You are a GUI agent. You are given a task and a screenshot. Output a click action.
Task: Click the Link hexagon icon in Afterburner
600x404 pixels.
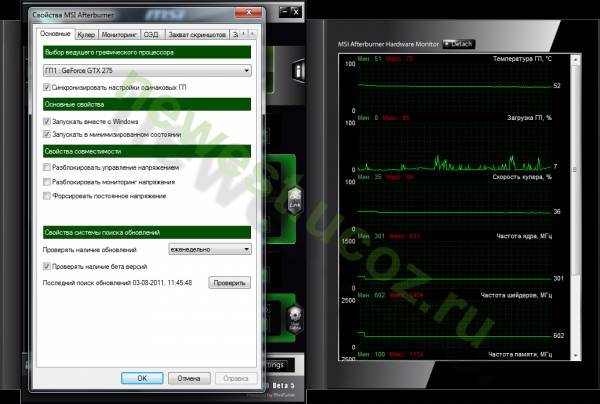point(295,201)
